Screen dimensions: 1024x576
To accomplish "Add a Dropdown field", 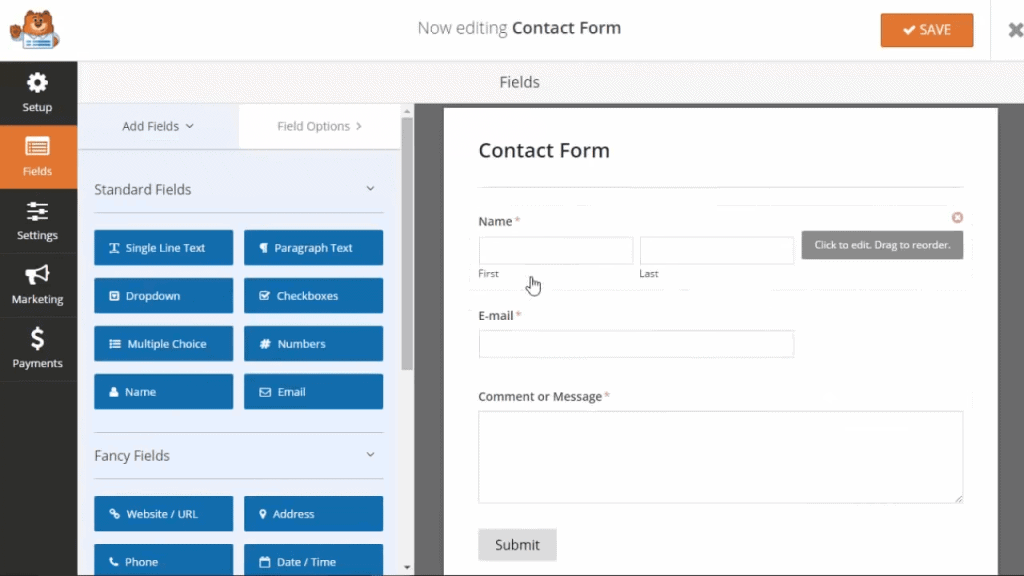I will (163, 296).
